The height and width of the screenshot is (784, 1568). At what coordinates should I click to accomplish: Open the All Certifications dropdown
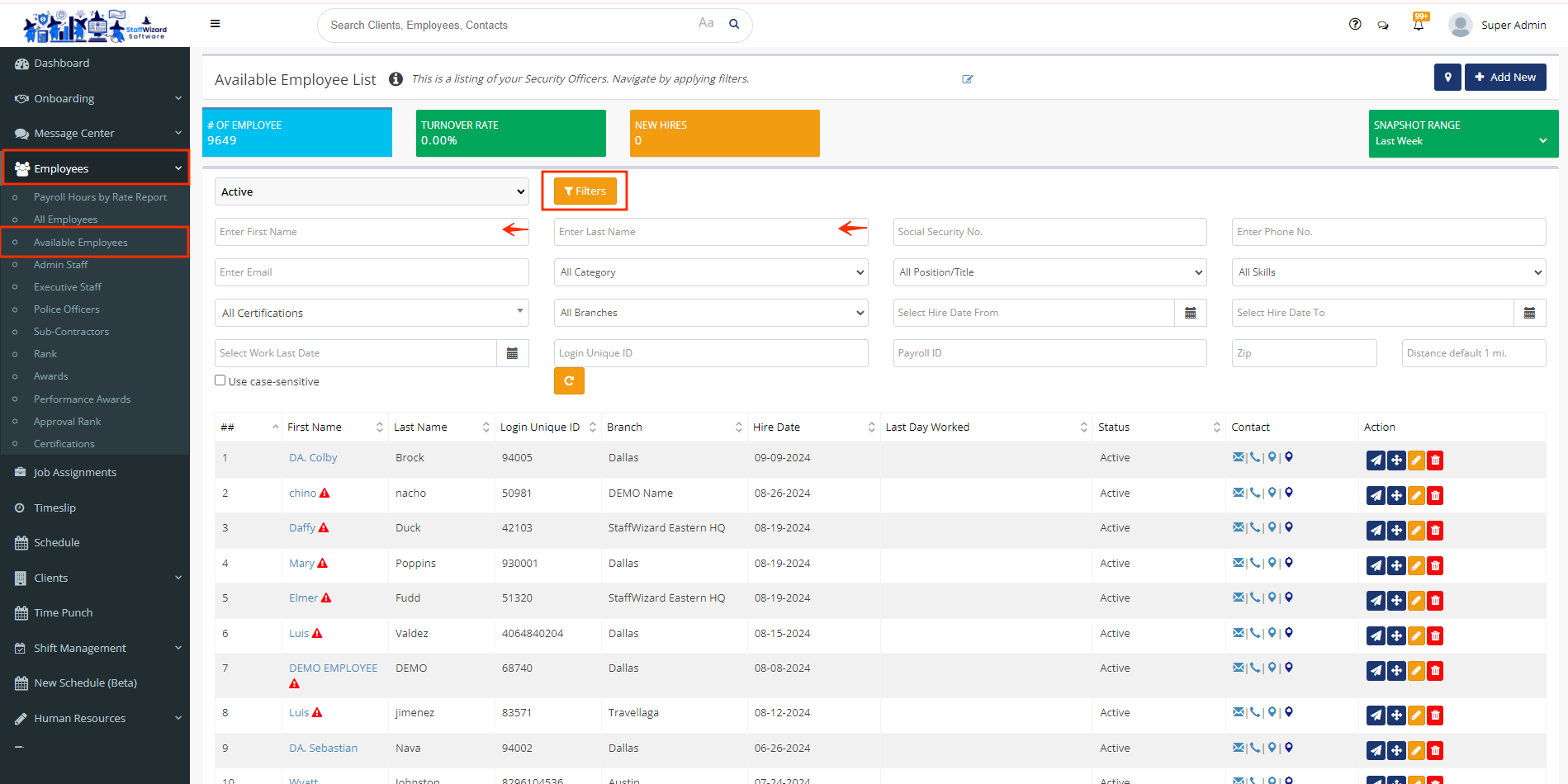point(372,313)
